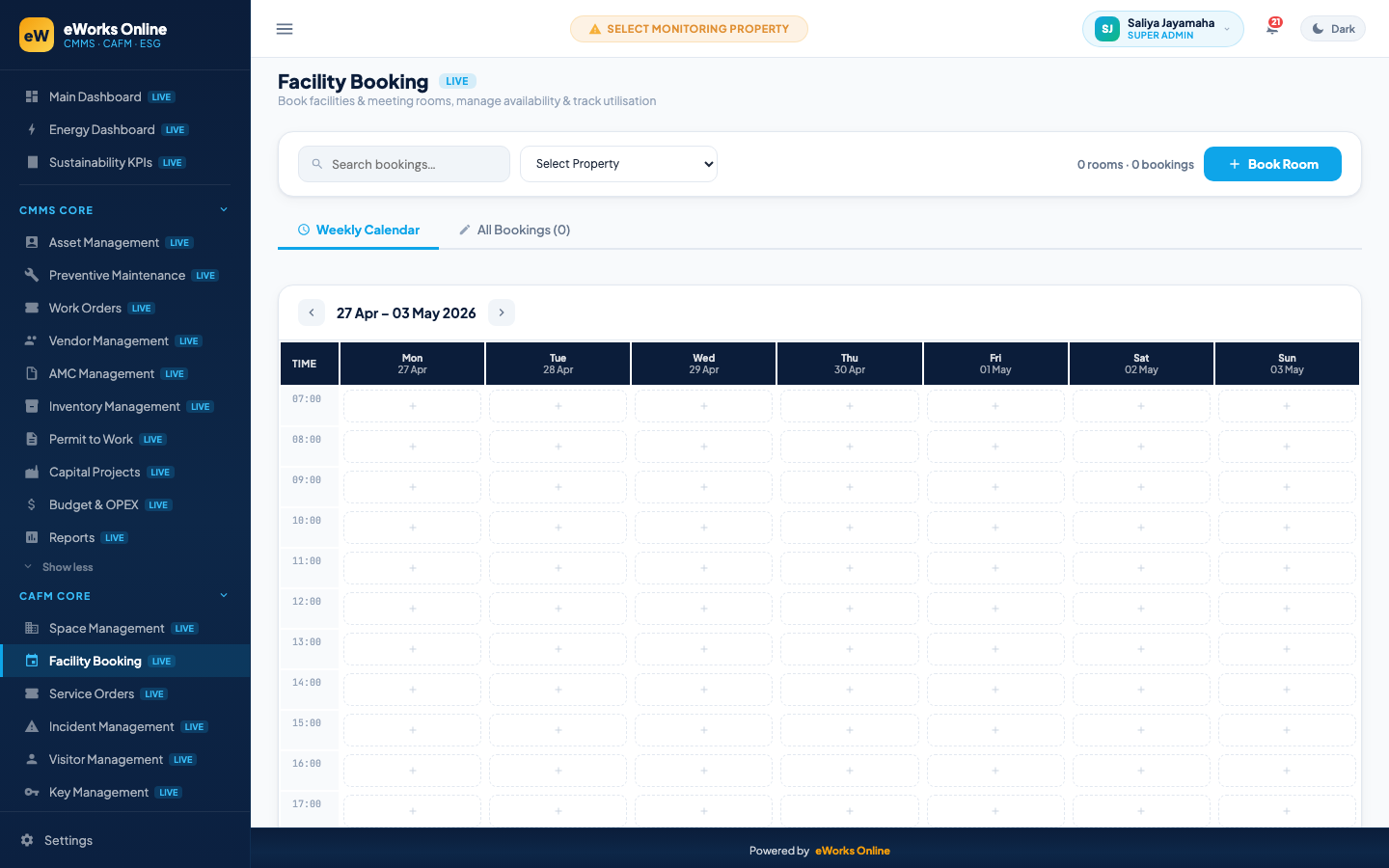Screen dimensions: 1389x868
Task: Click the Settings gear icon
Action: click(27, 840)
